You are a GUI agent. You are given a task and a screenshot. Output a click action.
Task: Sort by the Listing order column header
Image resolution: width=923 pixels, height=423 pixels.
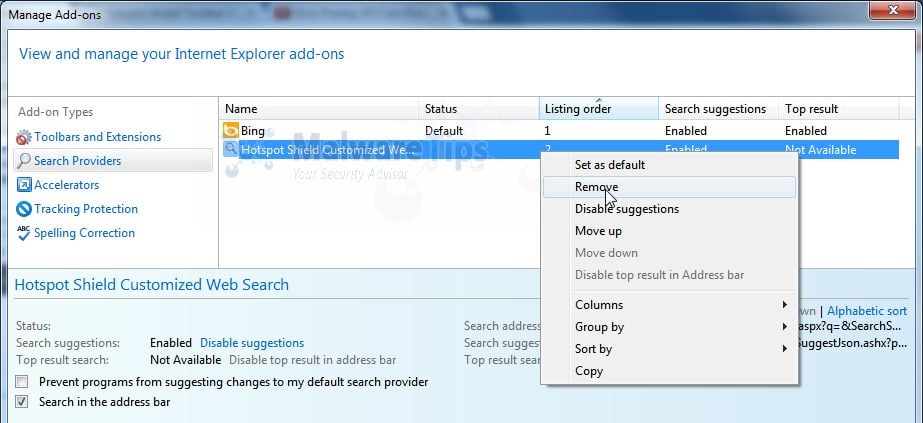599,109
